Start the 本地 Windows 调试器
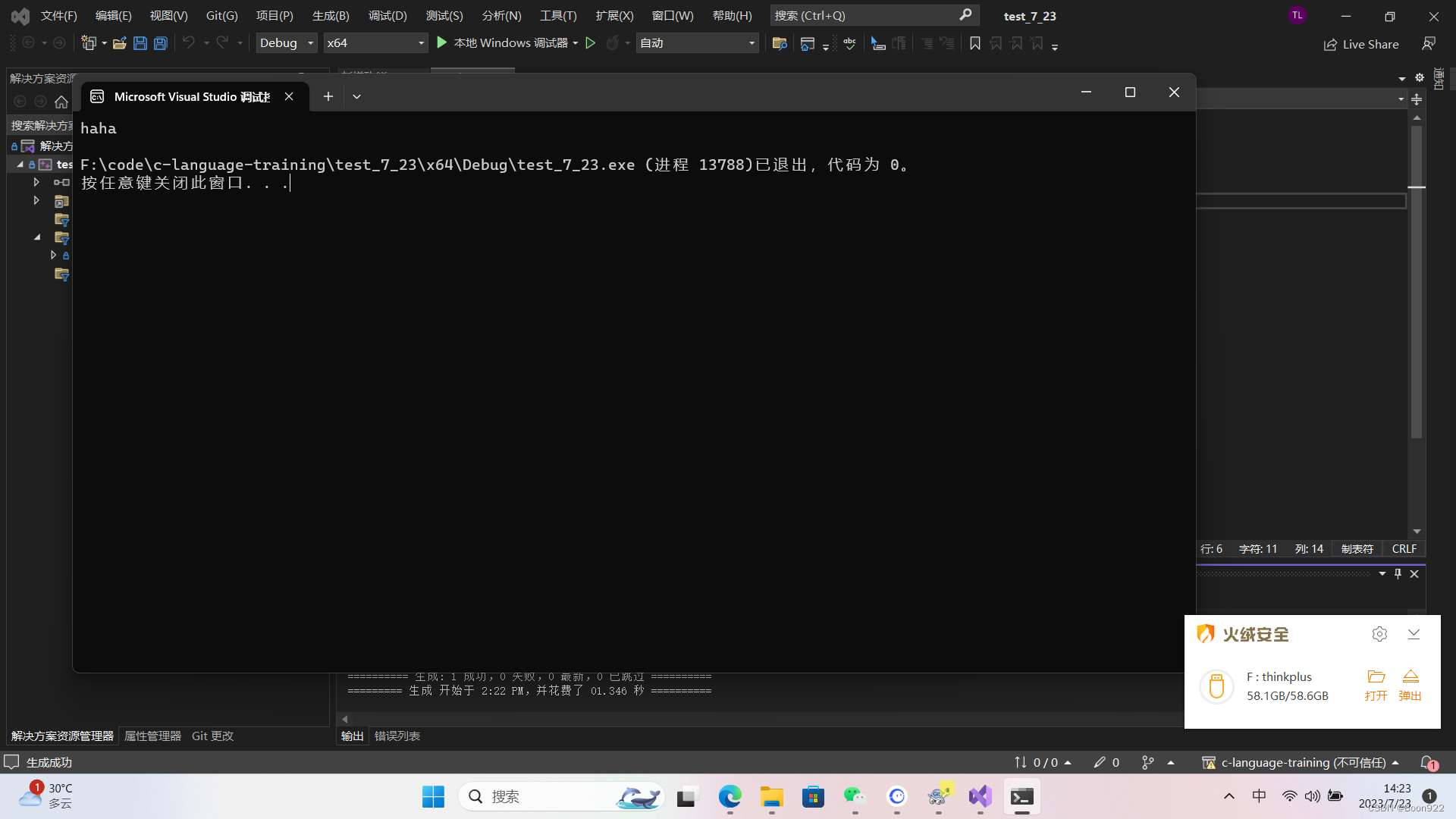 point(507,42)
